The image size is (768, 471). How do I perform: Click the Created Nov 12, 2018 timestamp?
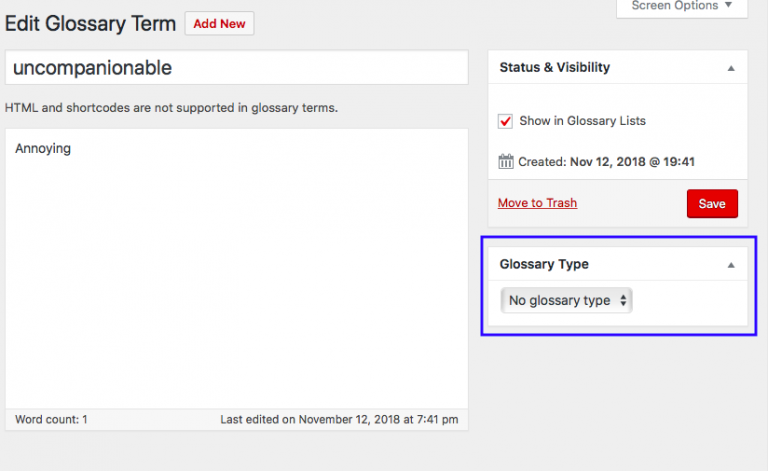pyautogui.click(x=631, y=161)
